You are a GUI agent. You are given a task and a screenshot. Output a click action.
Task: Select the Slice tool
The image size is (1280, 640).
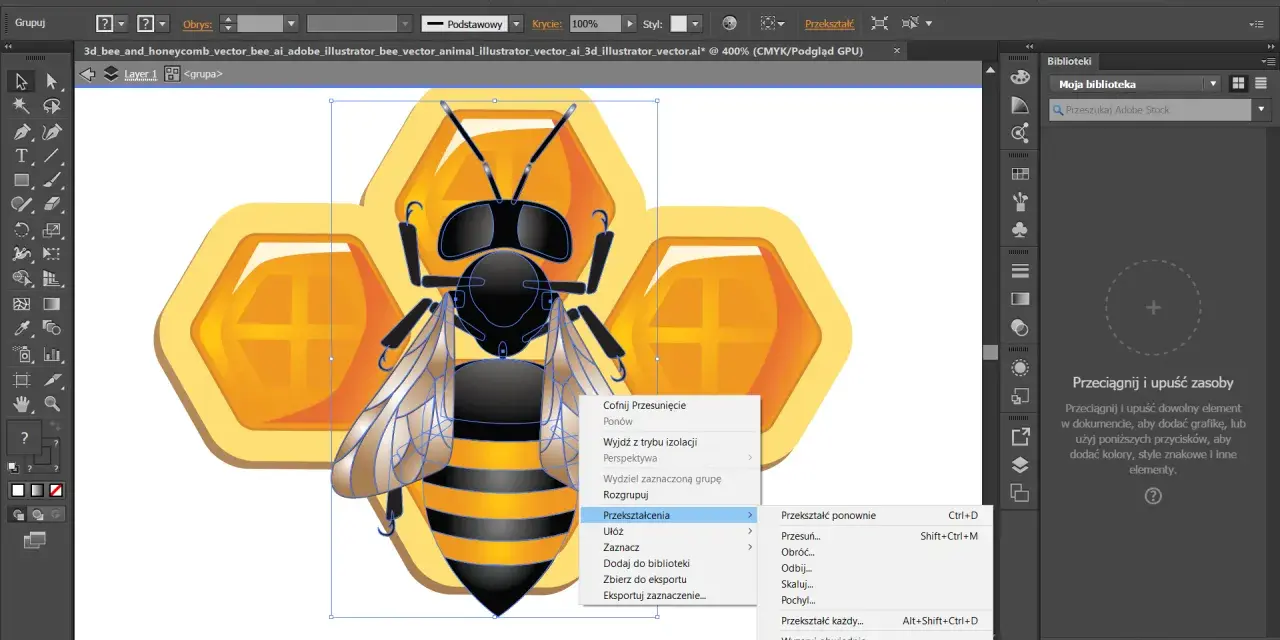(52, 379)
